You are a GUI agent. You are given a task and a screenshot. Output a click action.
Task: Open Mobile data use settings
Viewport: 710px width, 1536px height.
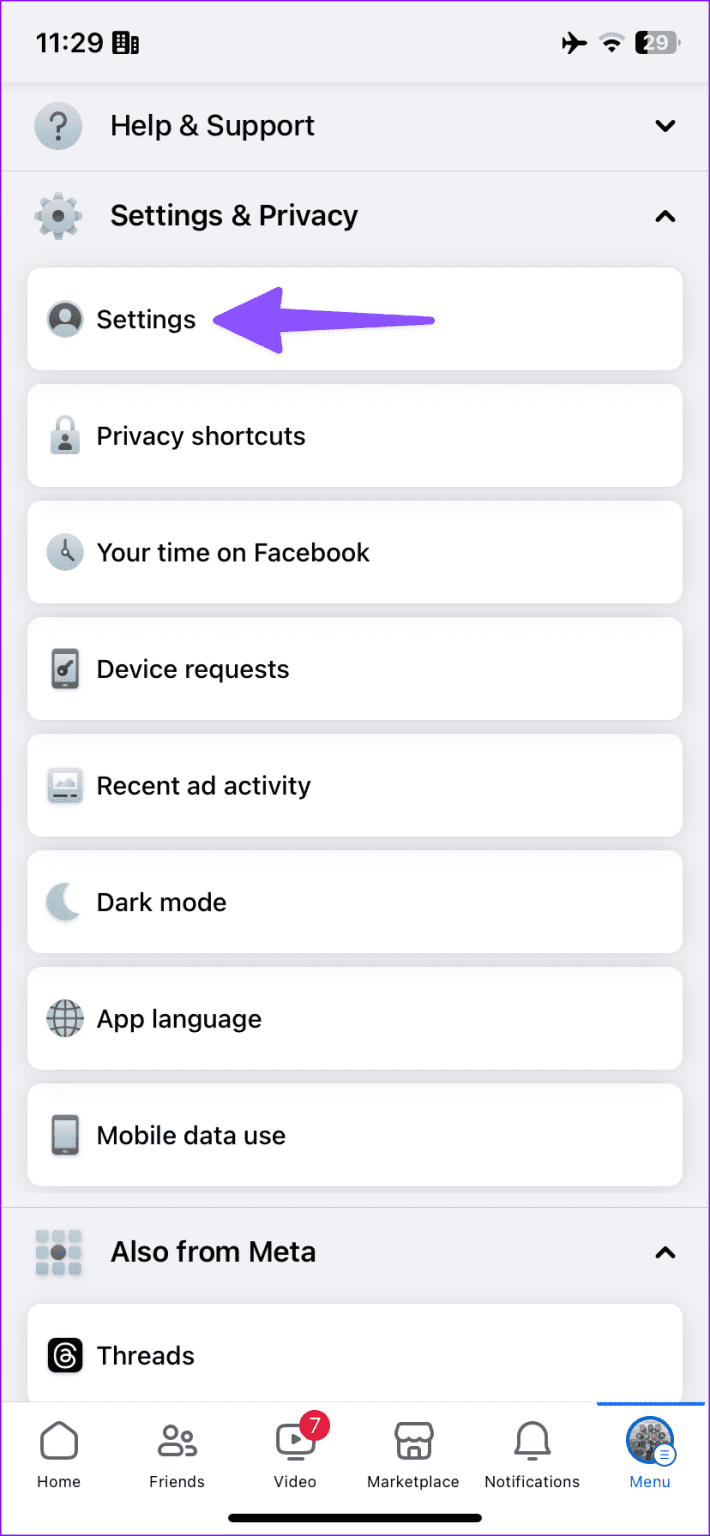click(x=354, y=1135)
